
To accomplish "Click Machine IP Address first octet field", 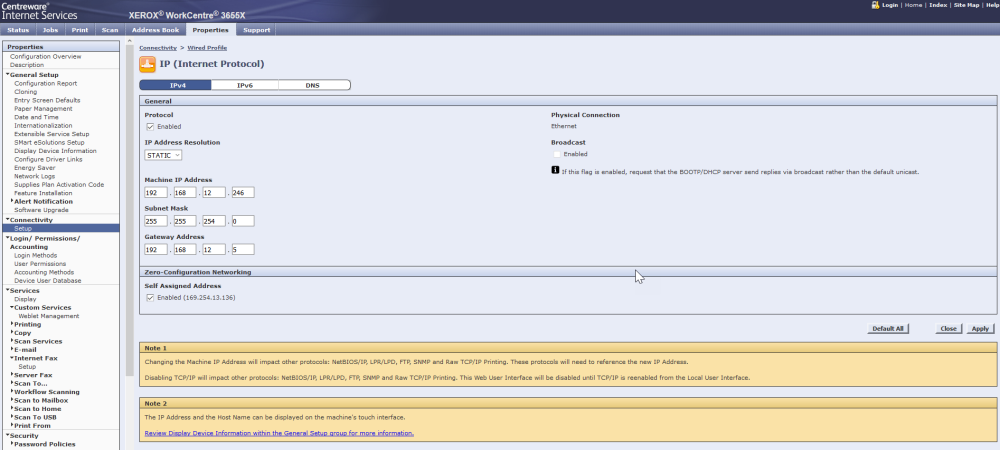I will (156, 192).
